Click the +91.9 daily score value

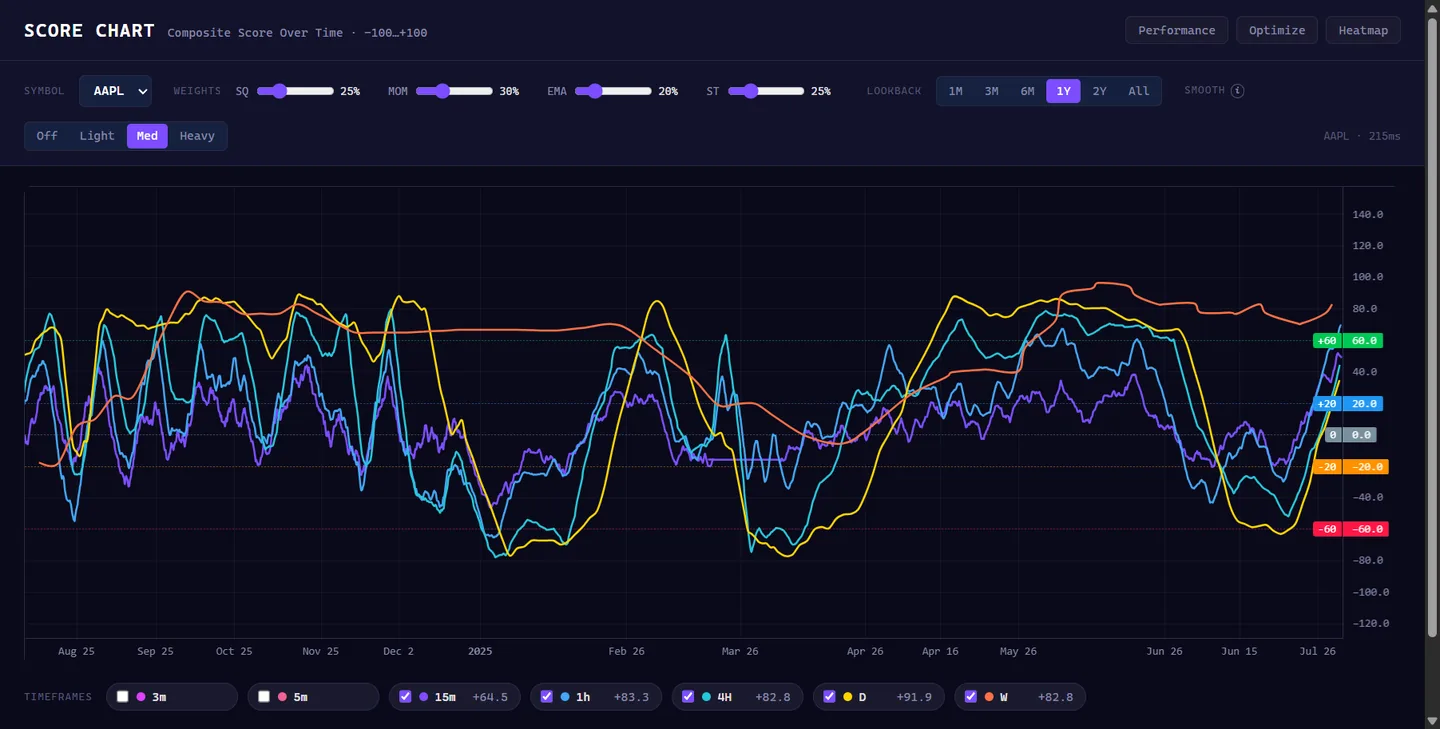pos(914,697)
